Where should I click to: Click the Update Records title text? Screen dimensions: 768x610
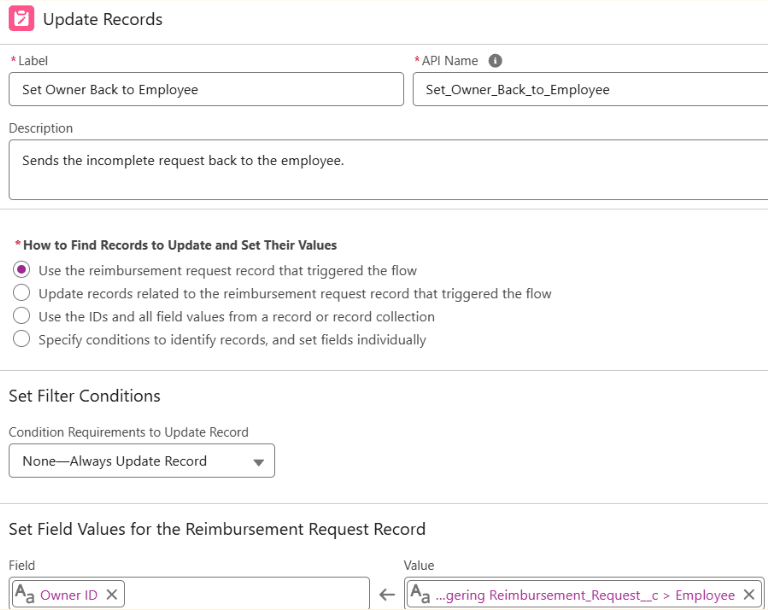(102, 19)
